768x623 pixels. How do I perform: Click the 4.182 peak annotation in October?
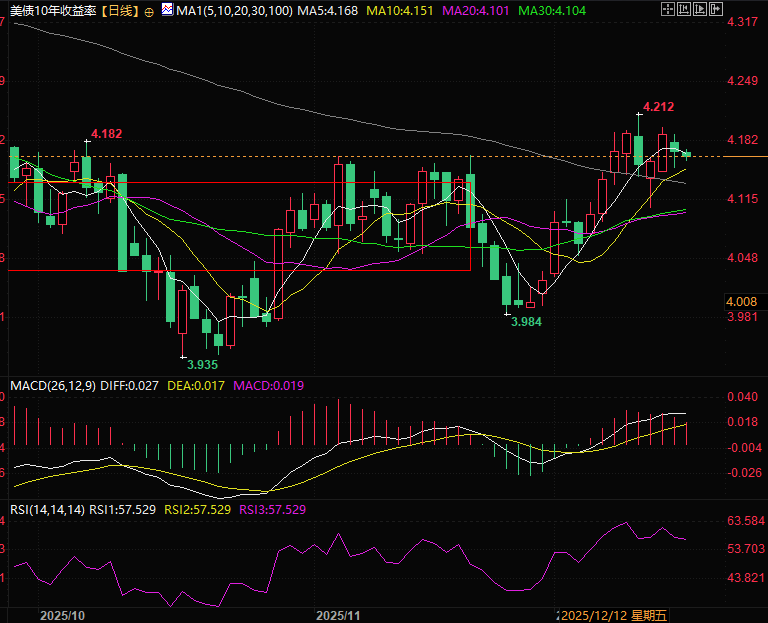107,134
